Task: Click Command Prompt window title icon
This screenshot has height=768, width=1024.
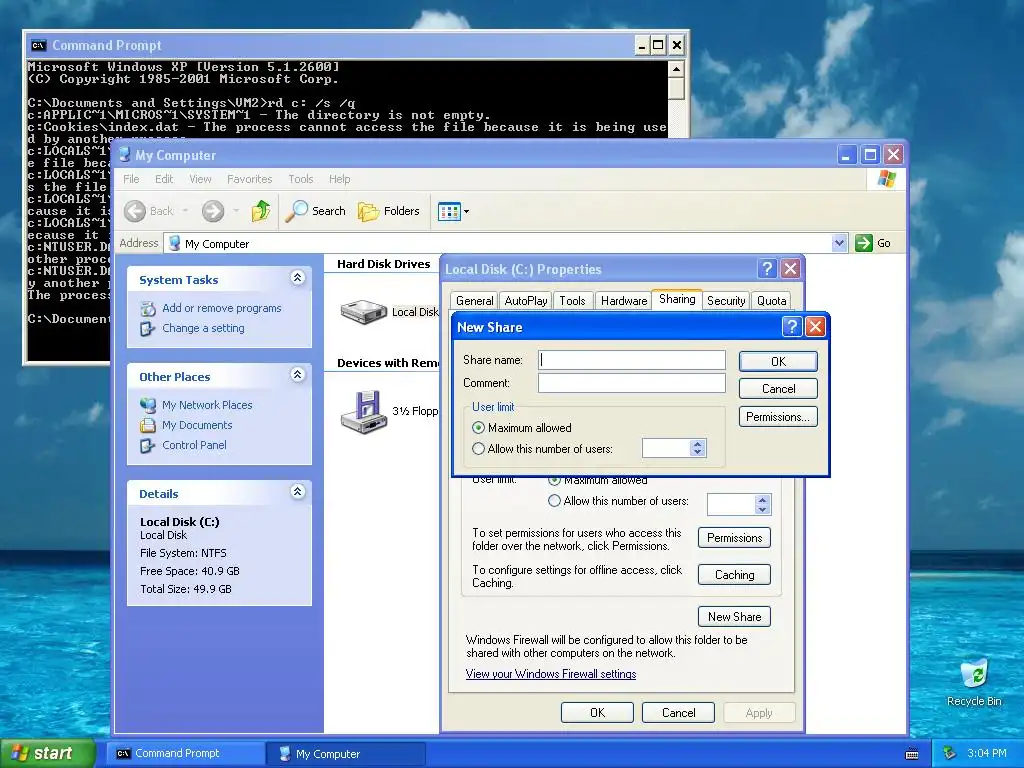Action: [39, 45]
